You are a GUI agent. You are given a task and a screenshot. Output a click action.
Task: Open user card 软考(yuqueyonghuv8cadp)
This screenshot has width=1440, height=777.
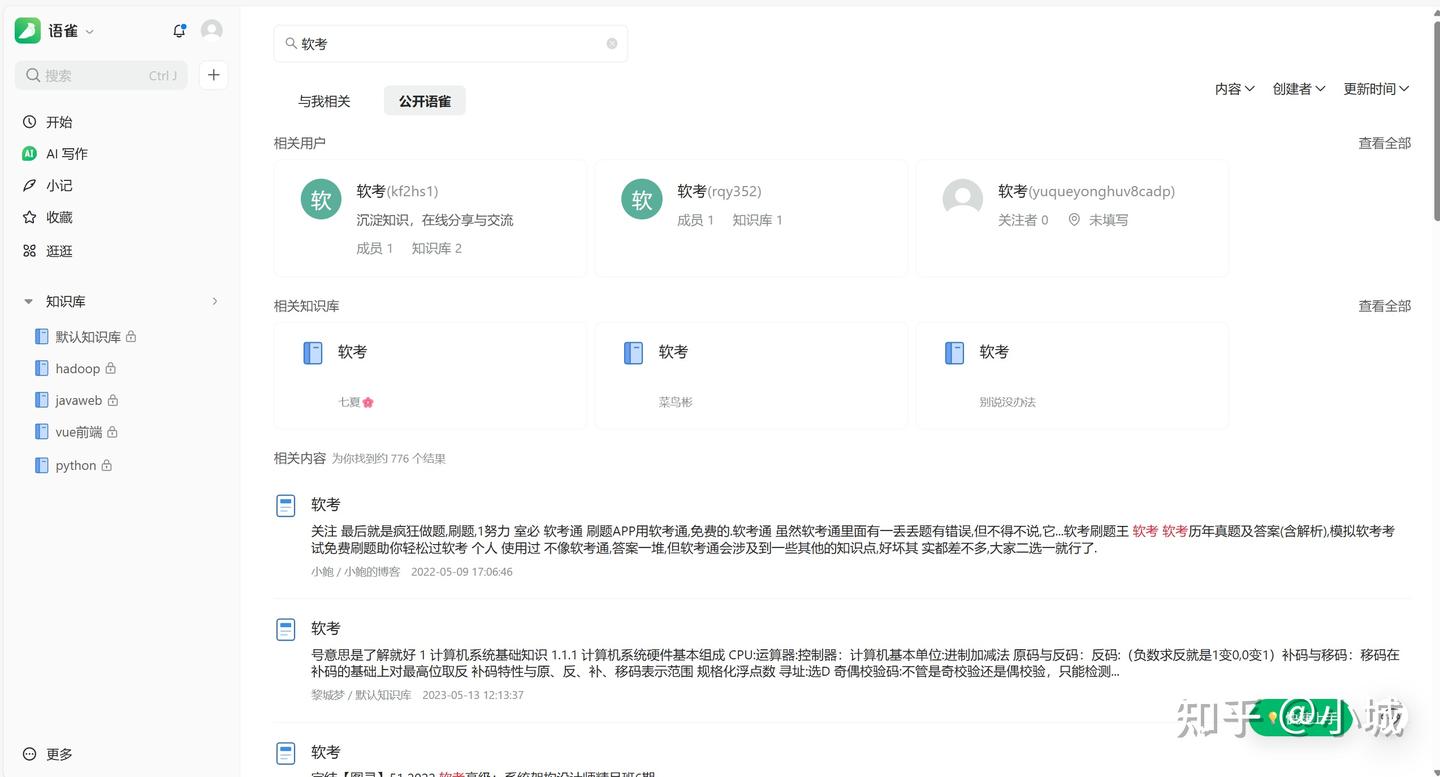tap(1072, 218)
